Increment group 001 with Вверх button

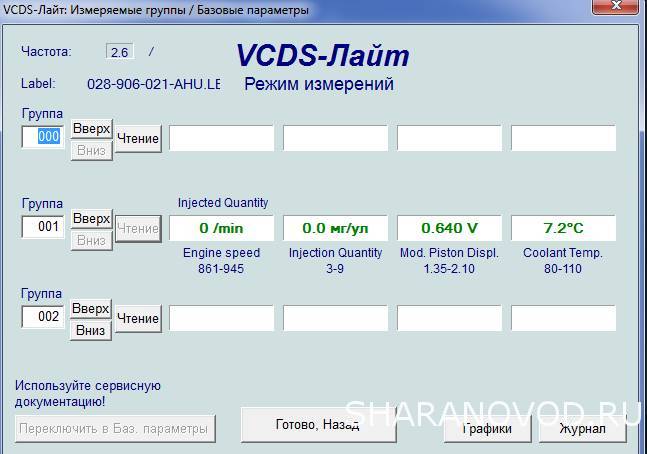tap(91, 218)
